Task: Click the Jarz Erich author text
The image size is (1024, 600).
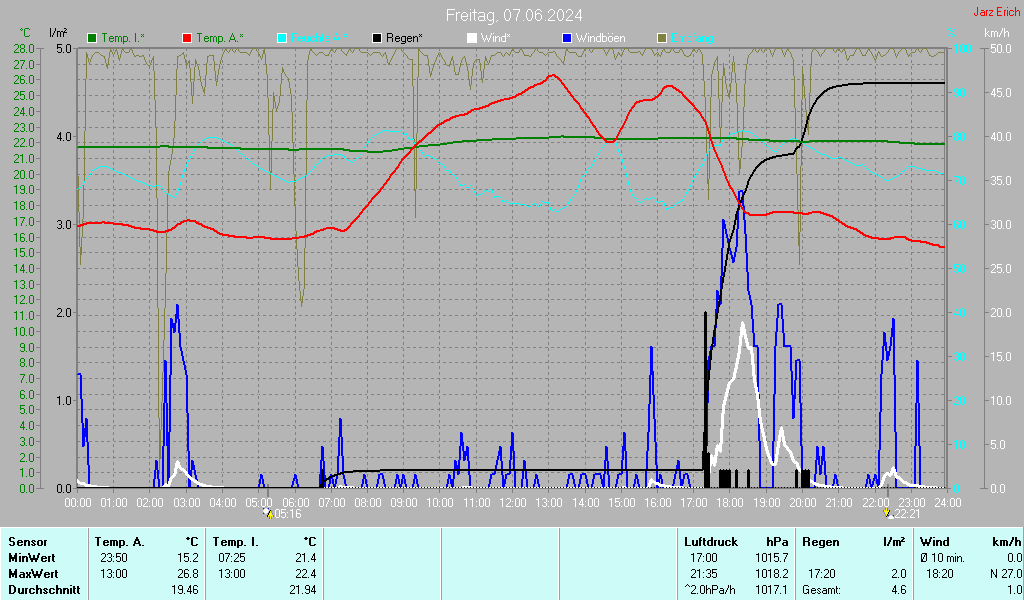Action: click(996, 13)
